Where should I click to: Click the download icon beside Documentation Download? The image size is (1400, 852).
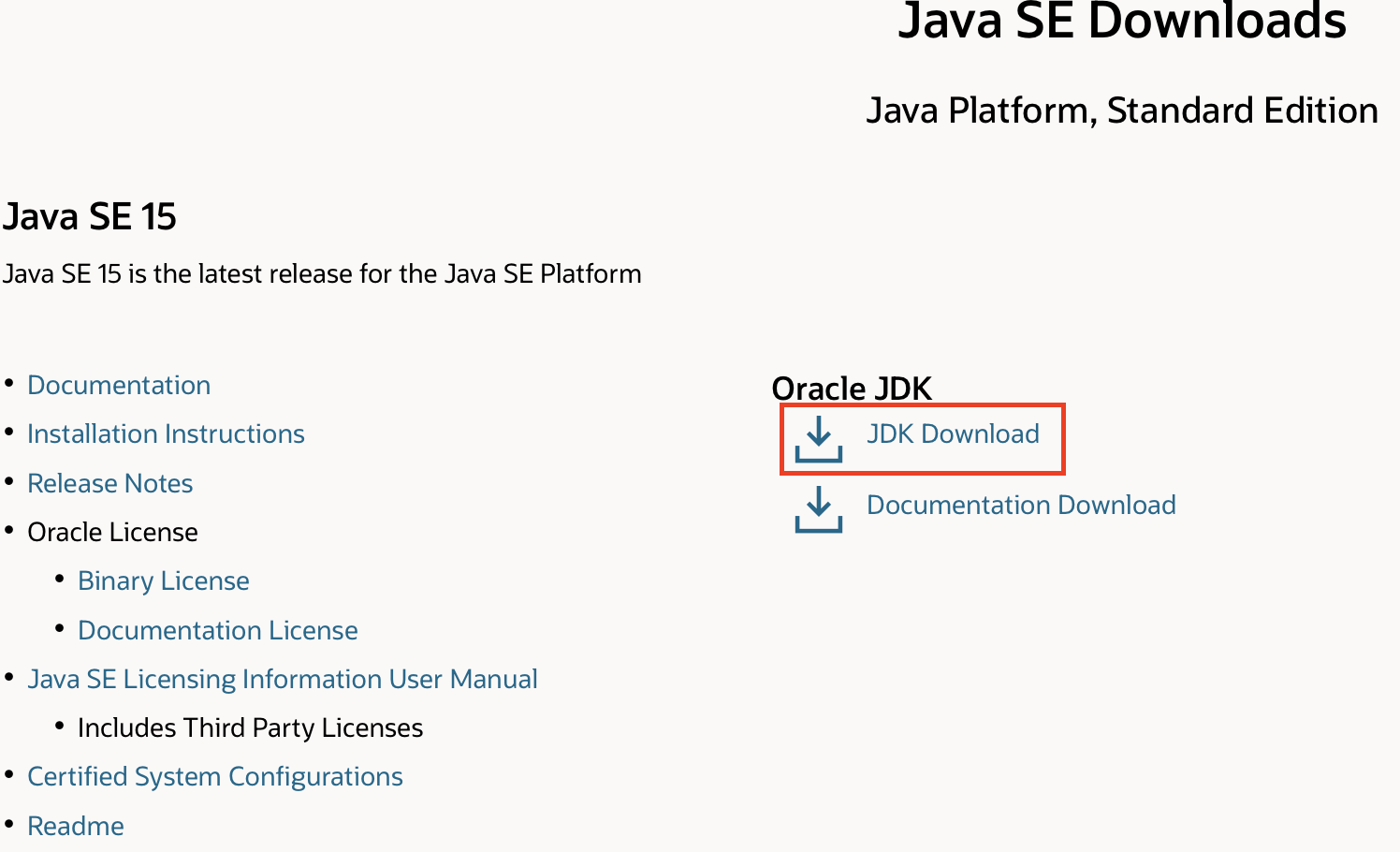point(819,509)
